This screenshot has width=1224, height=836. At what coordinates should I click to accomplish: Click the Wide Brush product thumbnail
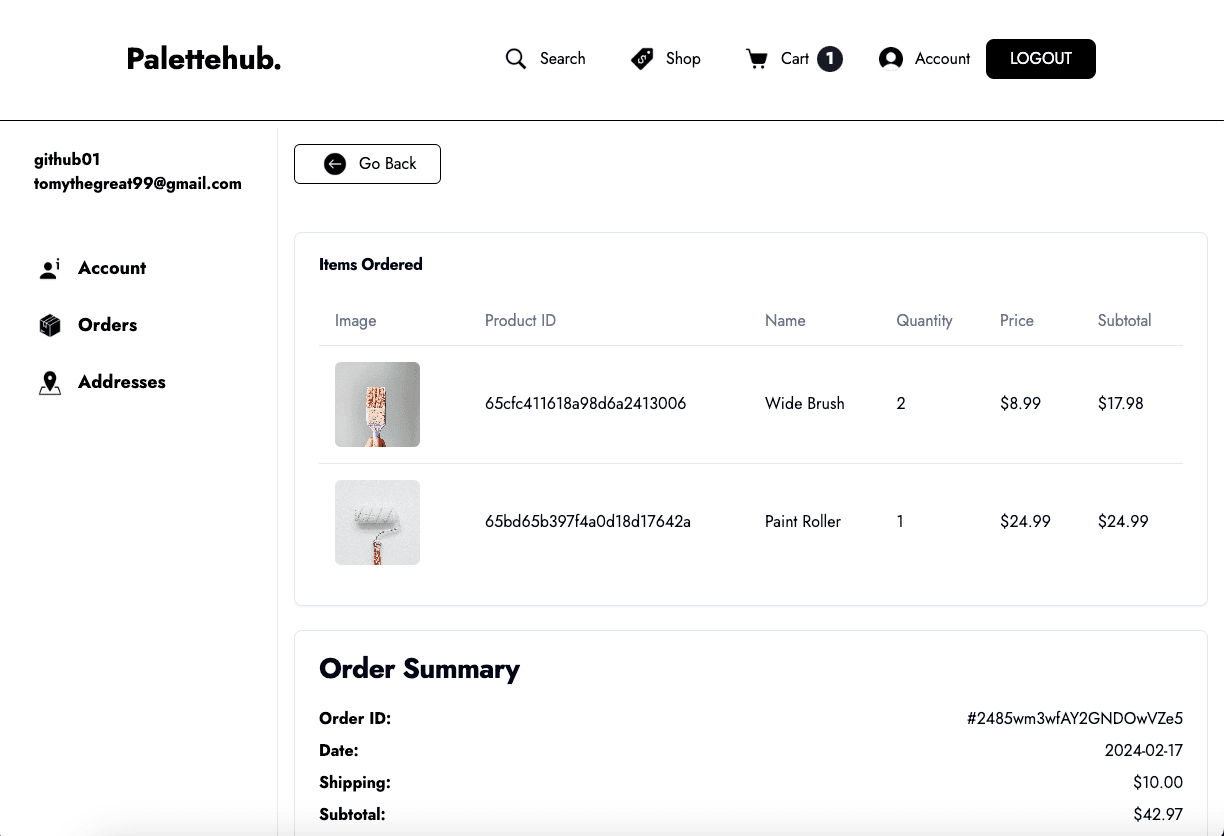pyautogui.click(x=377, y=404)
